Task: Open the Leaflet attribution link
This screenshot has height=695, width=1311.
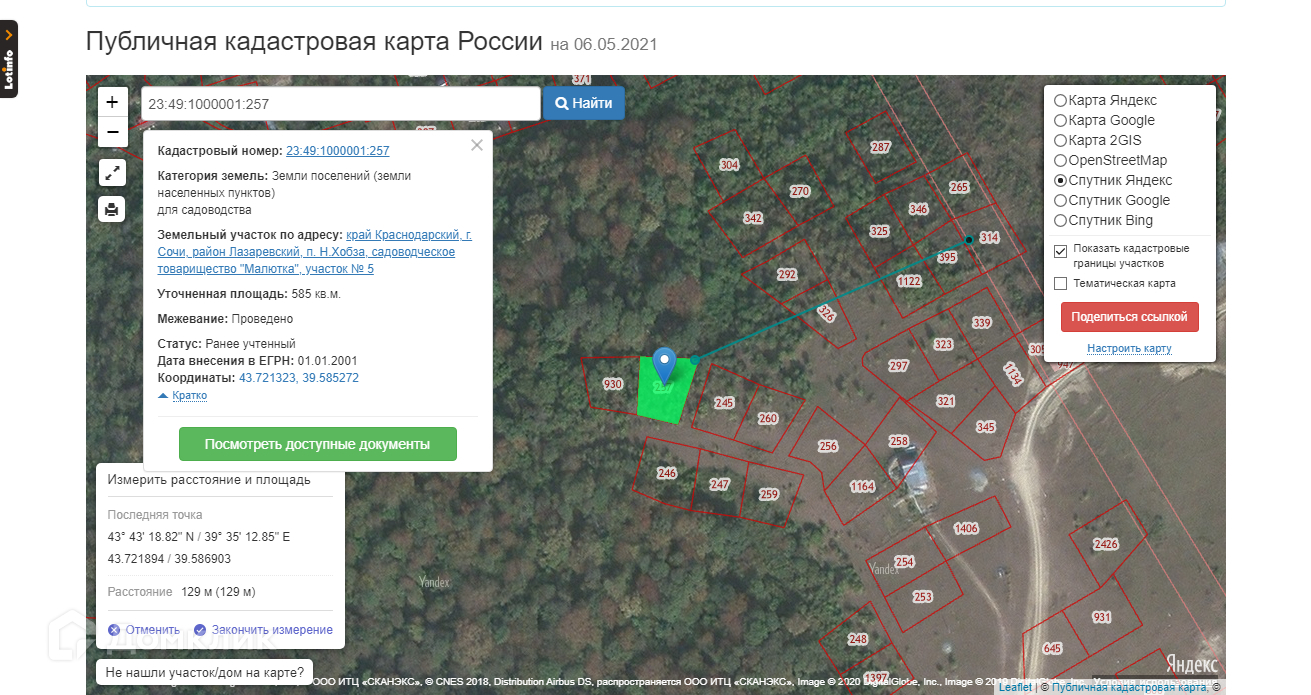Action: pos(1015,688)
